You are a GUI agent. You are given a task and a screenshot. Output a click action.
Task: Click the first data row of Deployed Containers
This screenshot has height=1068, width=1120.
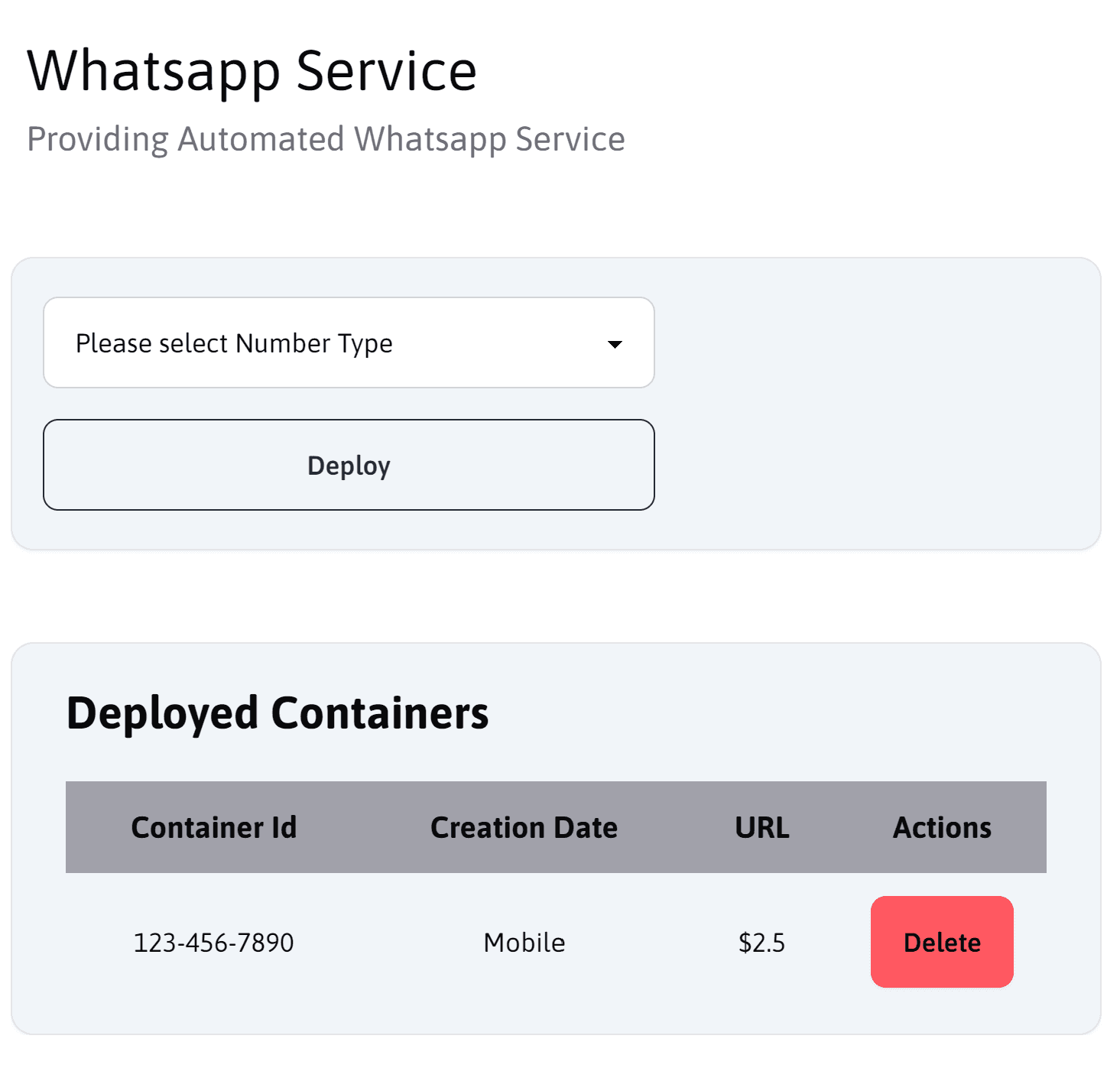556,942
